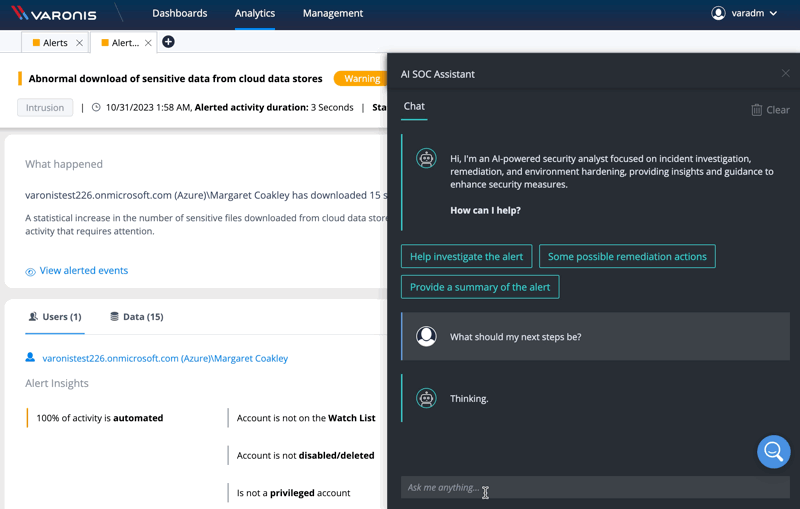Click the Intrusion category tag

[x=45, y=108]
